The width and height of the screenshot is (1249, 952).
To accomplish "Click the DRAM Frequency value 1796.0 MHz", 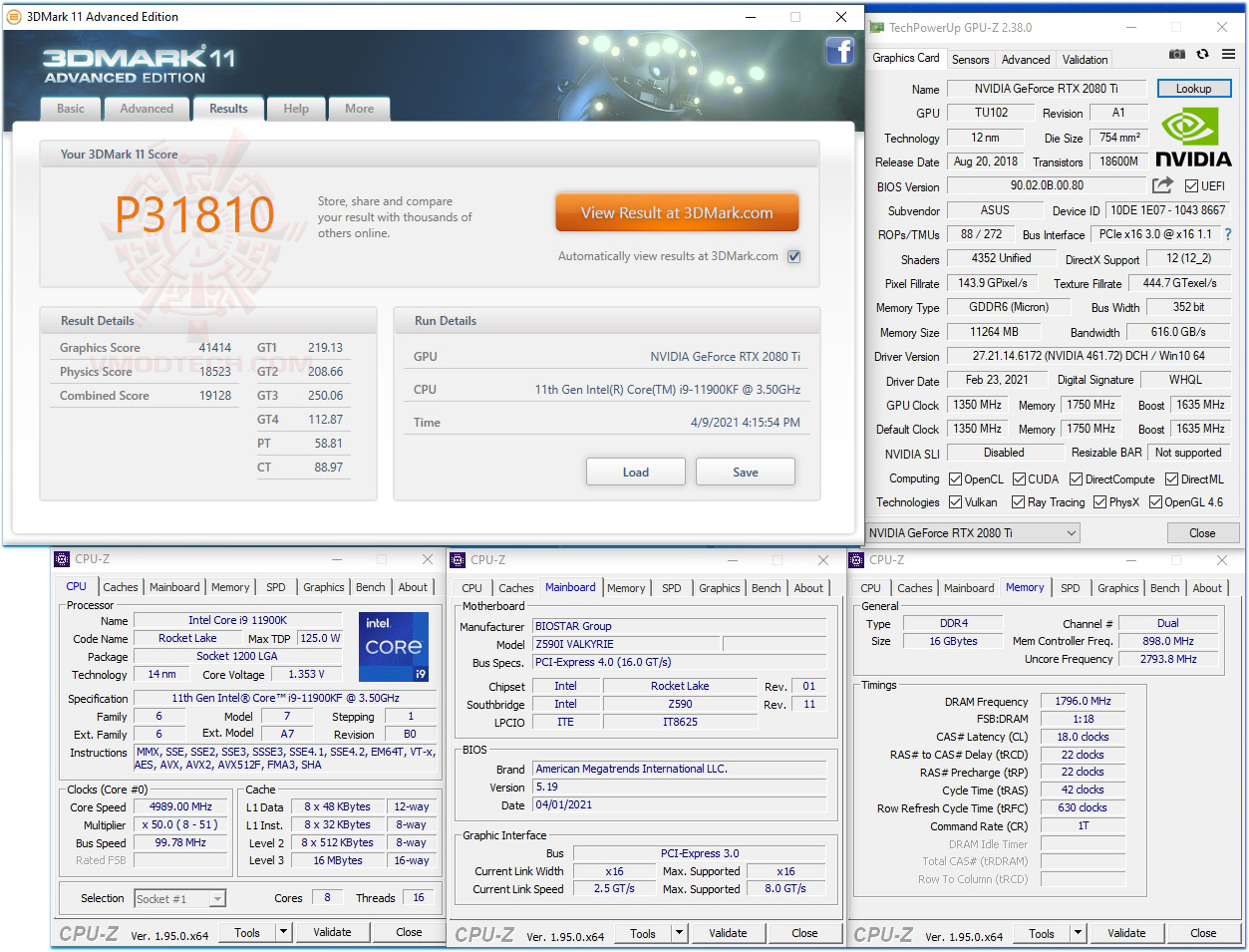I will tap(1083, 702).
